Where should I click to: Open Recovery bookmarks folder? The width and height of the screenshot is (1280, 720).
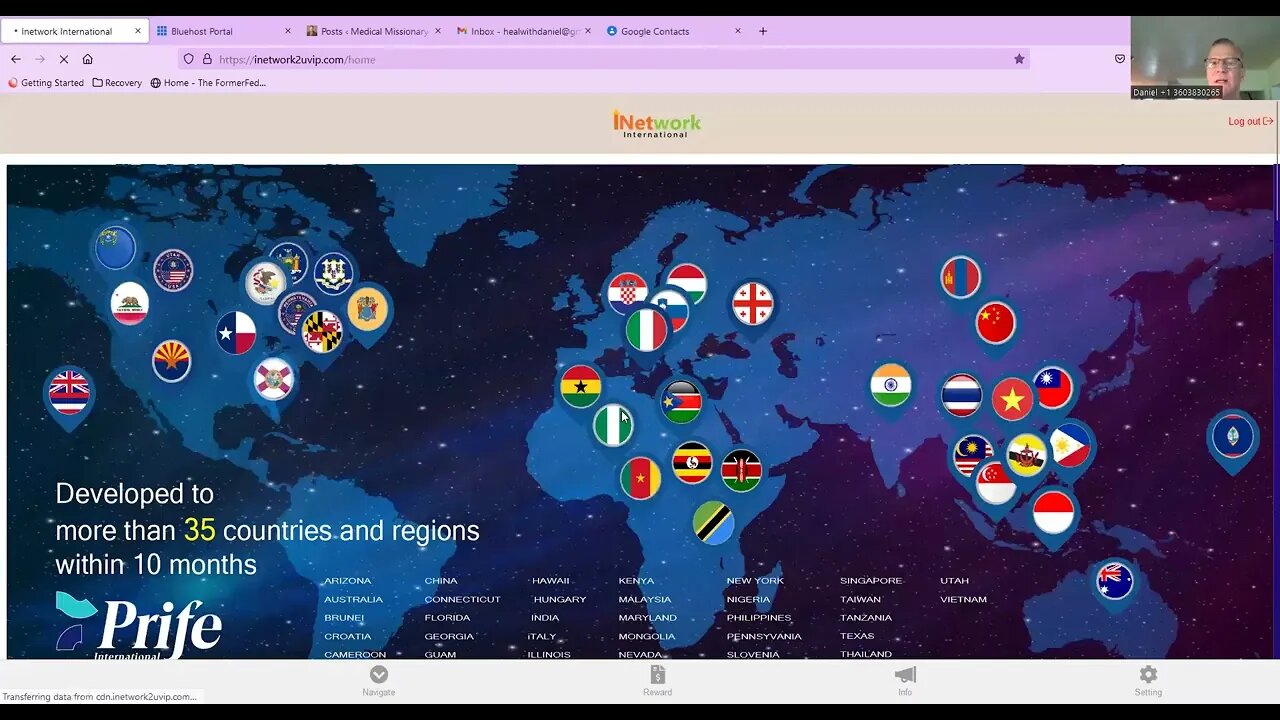(117, 83)
